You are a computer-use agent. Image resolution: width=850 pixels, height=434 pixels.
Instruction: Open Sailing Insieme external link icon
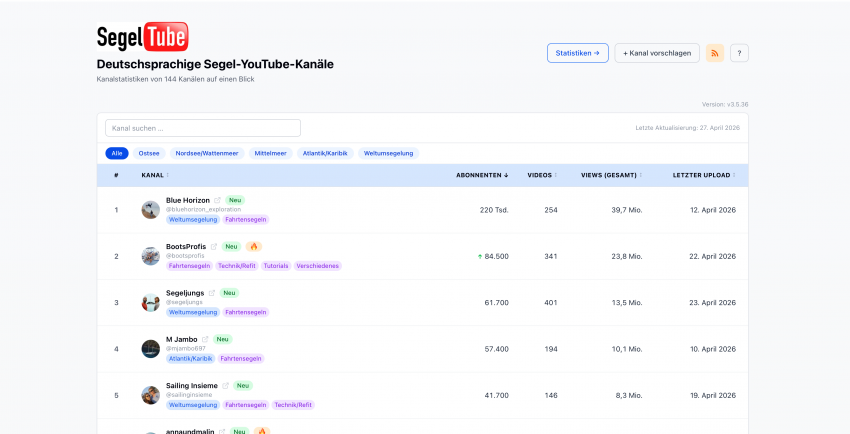pyautogui.click(x=226, y=385)
